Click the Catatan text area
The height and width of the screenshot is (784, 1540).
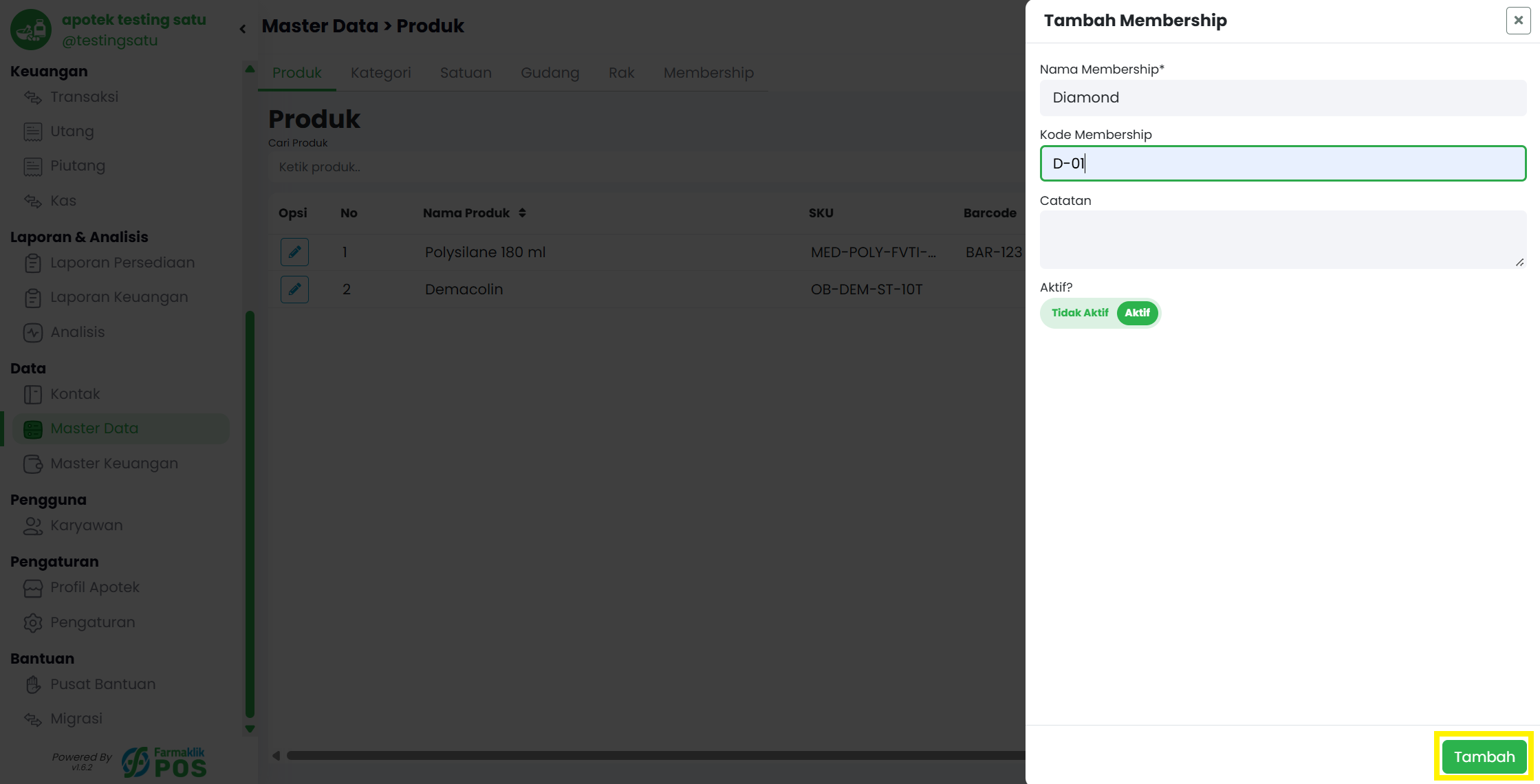click(x=1283, y=239)
